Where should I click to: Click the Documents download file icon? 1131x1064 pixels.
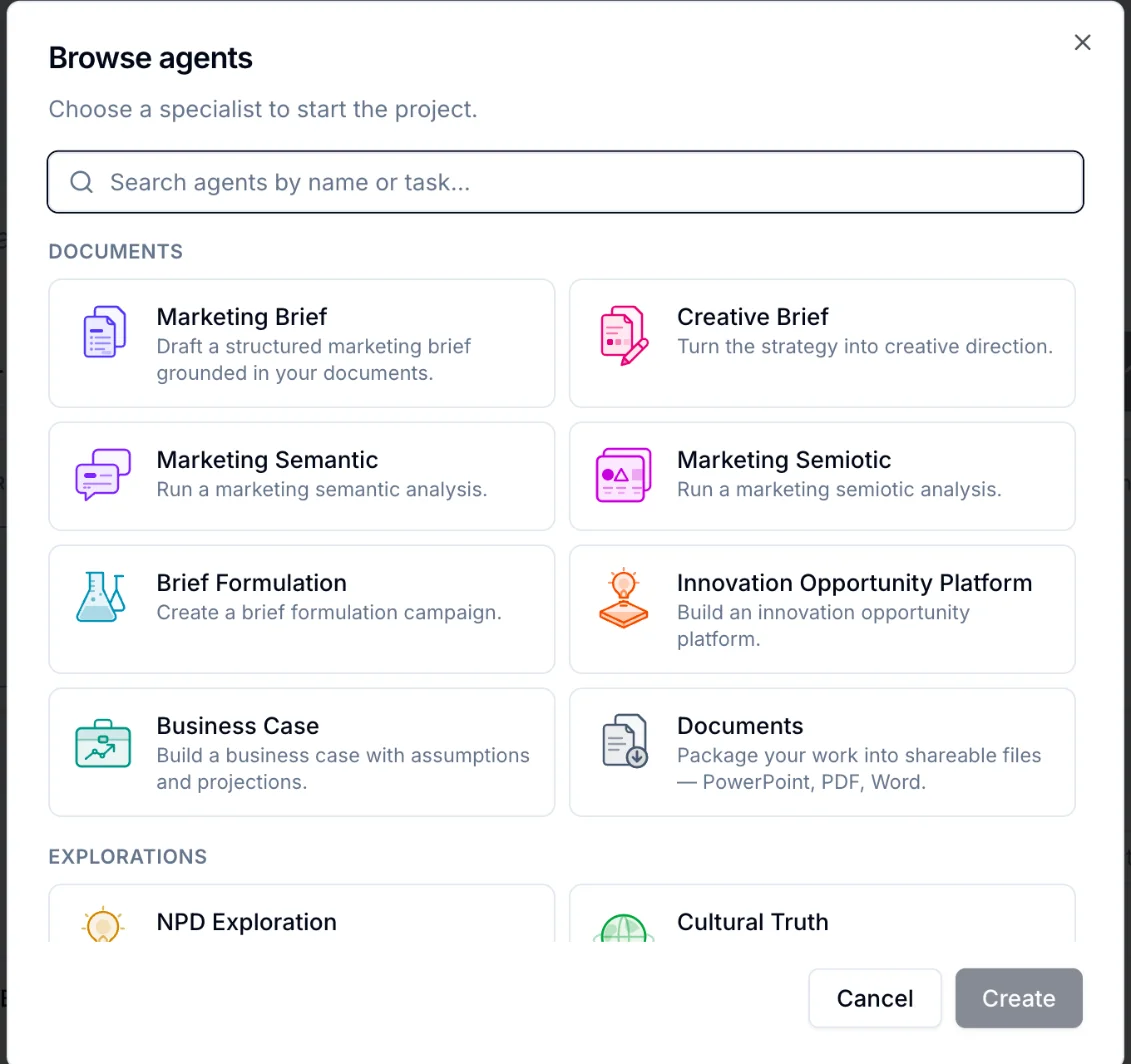tap(625, 741)
